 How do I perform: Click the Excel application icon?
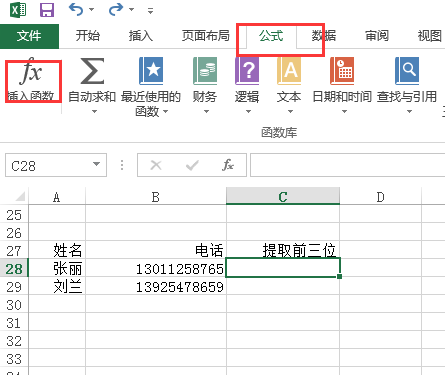coord(18,10)
